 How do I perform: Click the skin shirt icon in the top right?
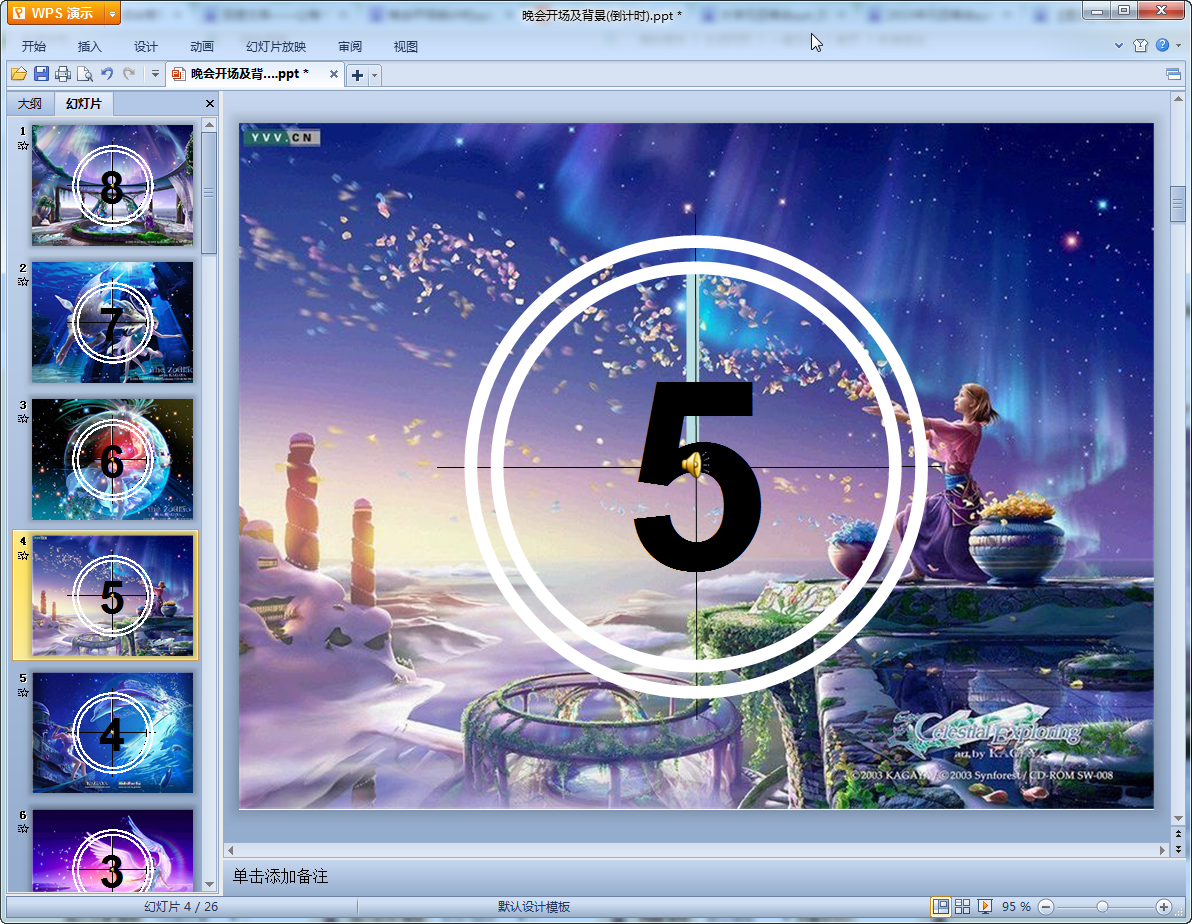click(1140, 45)
